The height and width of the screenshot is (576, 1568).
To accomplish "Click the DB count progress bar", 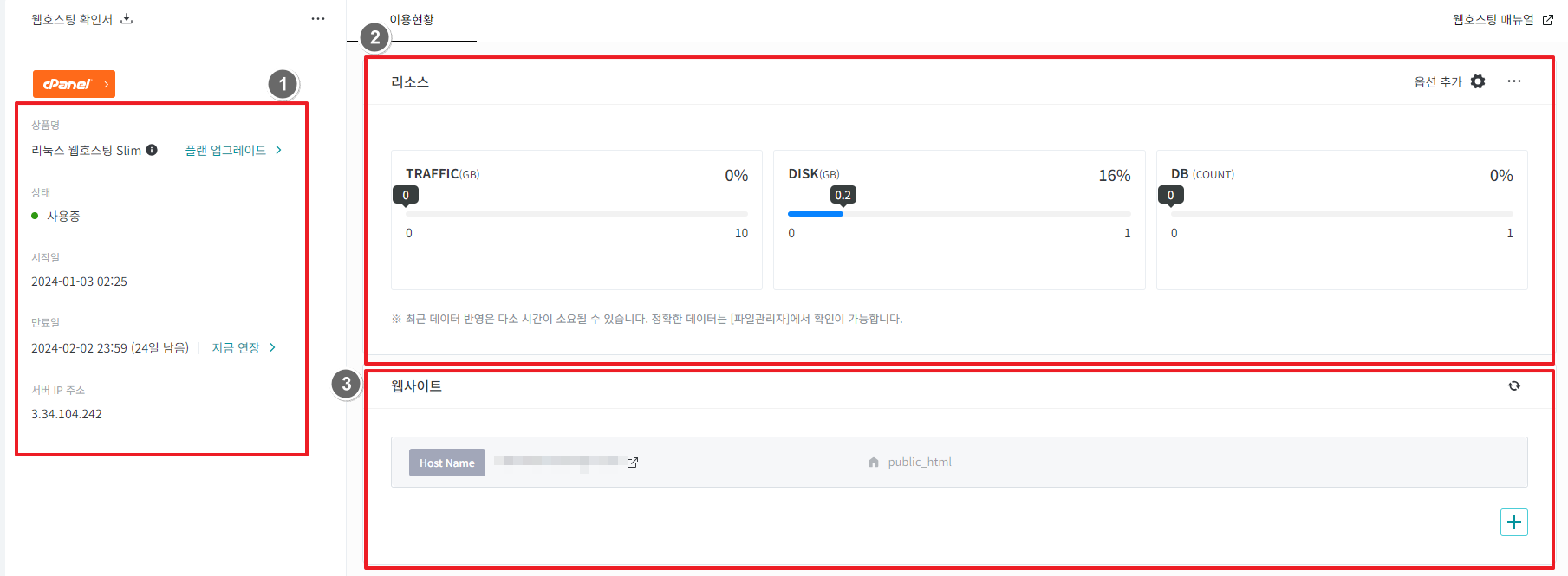I will 1341,214.
